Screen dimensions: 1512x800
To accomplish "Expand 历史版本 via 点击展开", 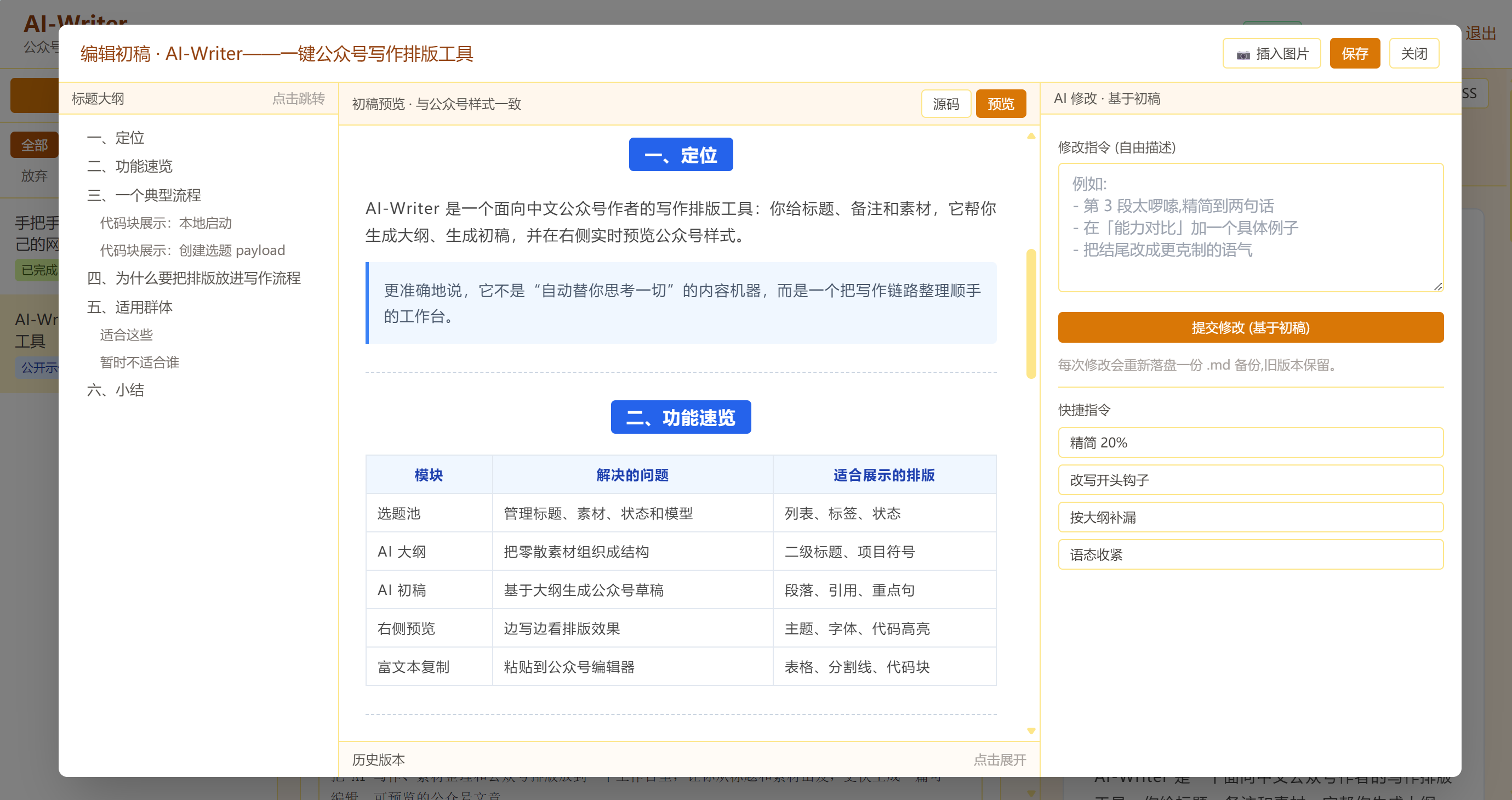I will point(1000,759).
